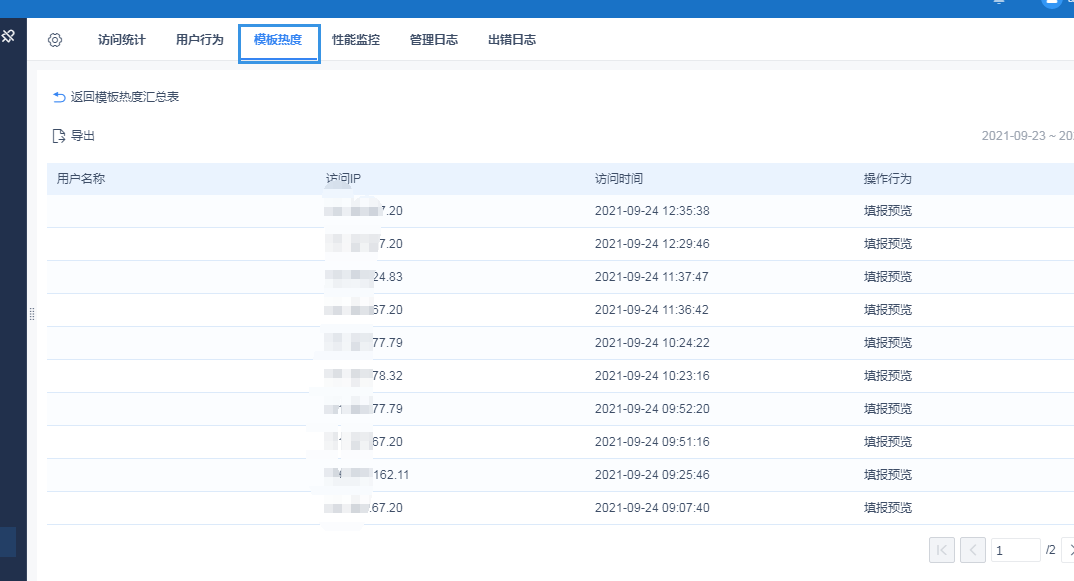1074x581 pixels.
Task: Click the 操作行为 column header
Action: pos(887,179)
